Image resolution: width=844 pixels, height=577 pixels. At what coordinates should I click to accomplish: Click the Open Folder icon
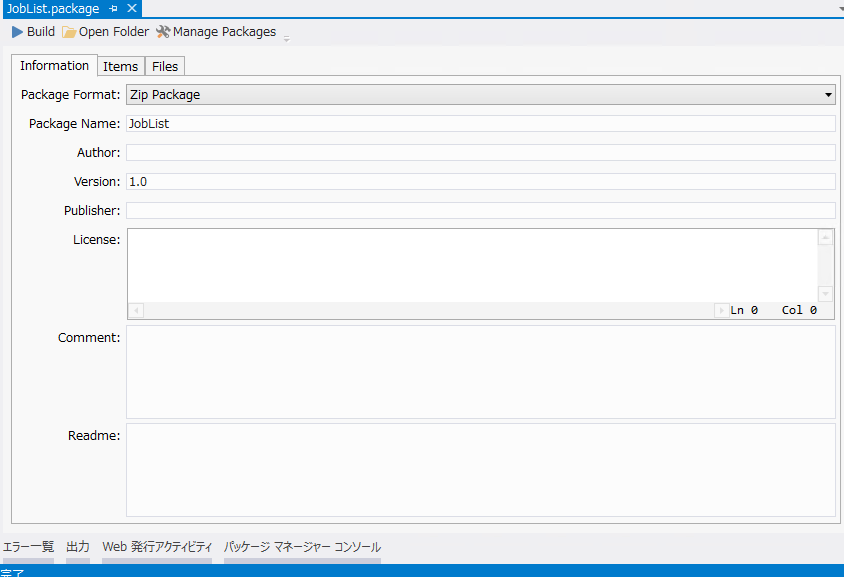68,32
